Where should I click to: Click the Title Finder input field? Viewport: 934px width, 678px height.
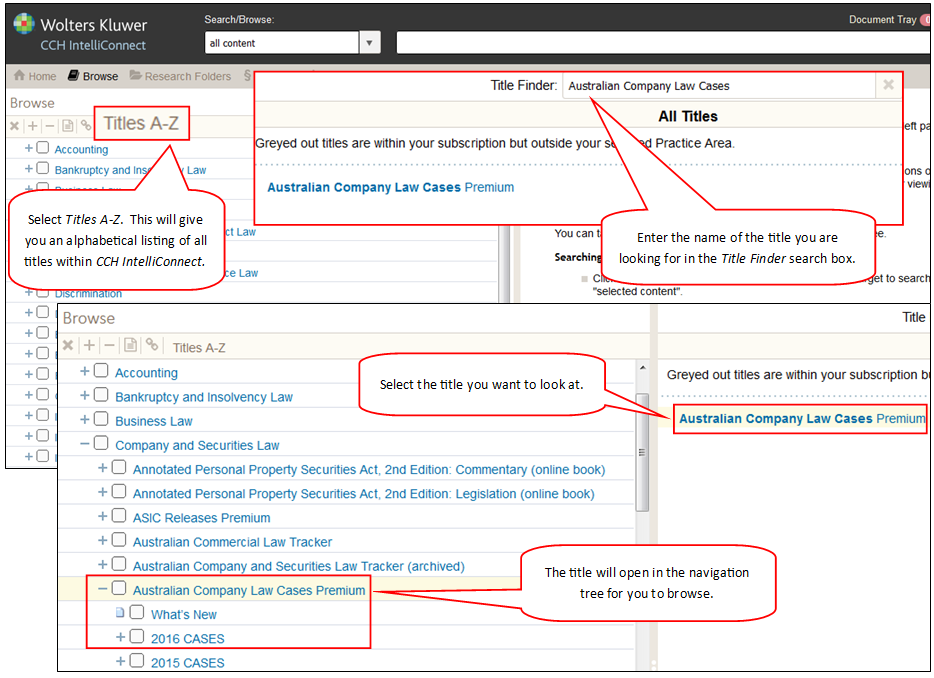[720, 85]
